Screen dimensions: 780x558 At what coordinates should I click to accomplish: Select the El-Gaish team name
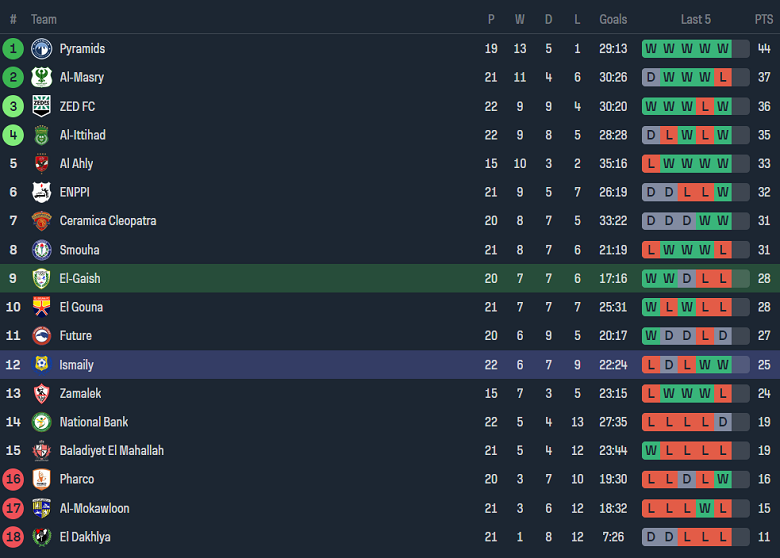point(80,278)
